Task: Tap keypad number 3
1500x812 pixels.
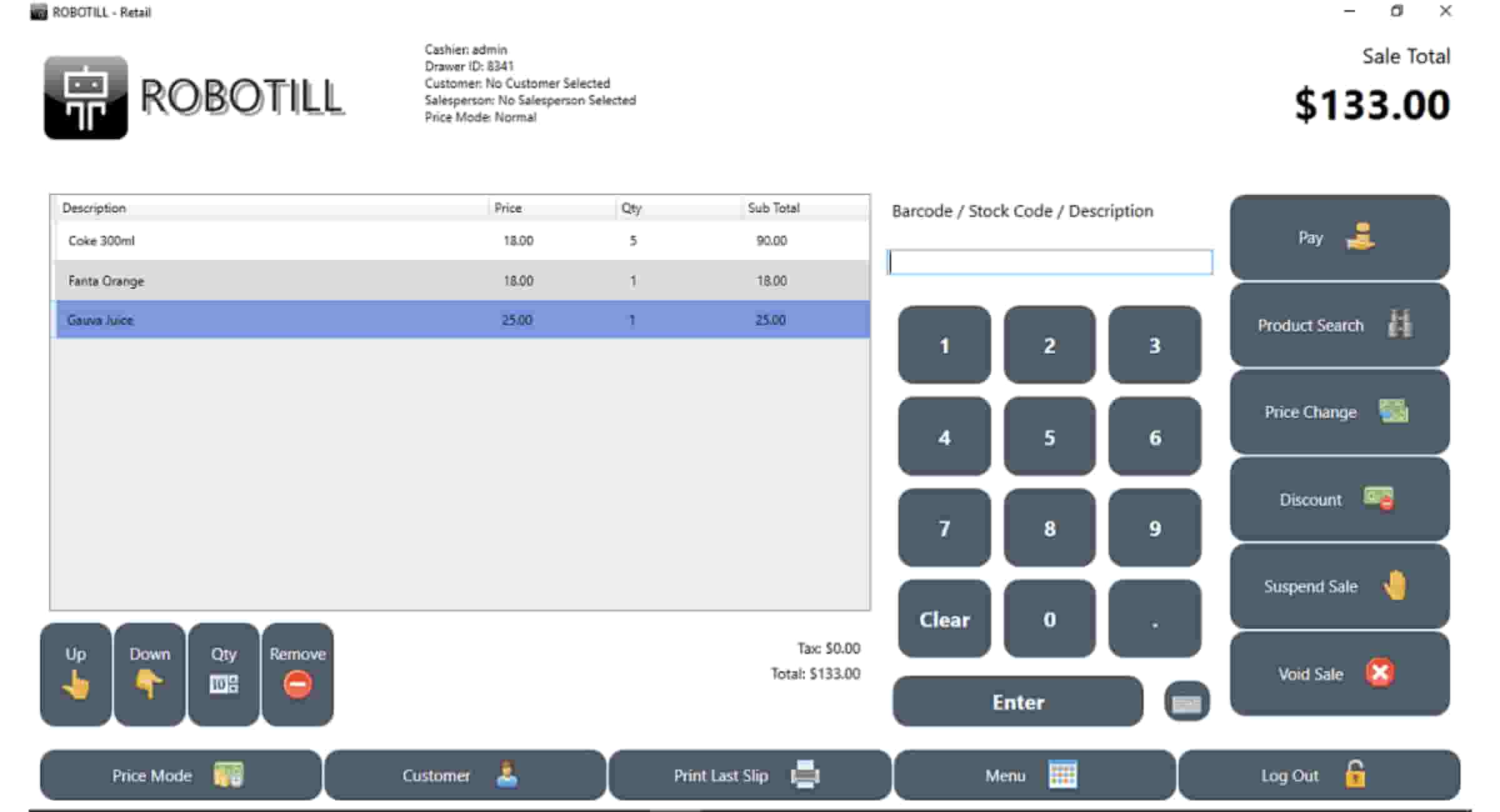Action: click(x=1155, y=345)
